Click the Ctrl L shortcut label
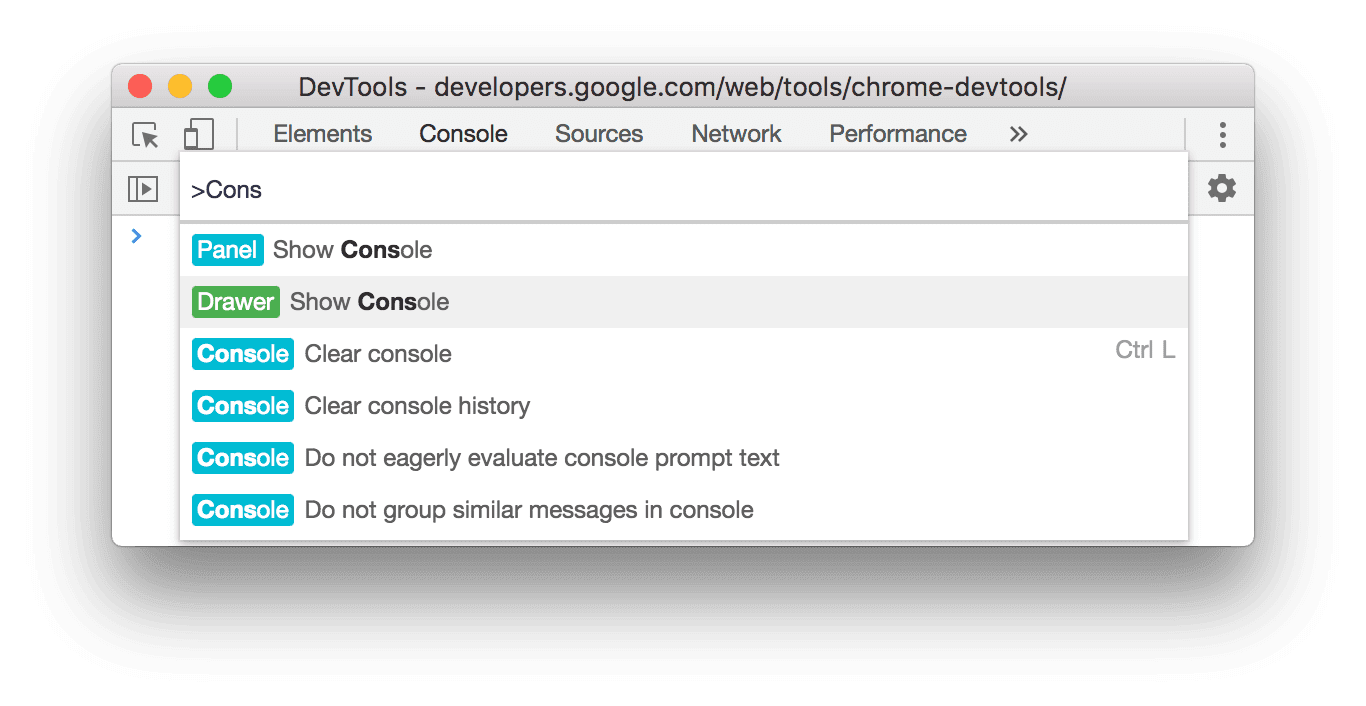This screenshot has width=1366, height=706. coord(1144,350)
